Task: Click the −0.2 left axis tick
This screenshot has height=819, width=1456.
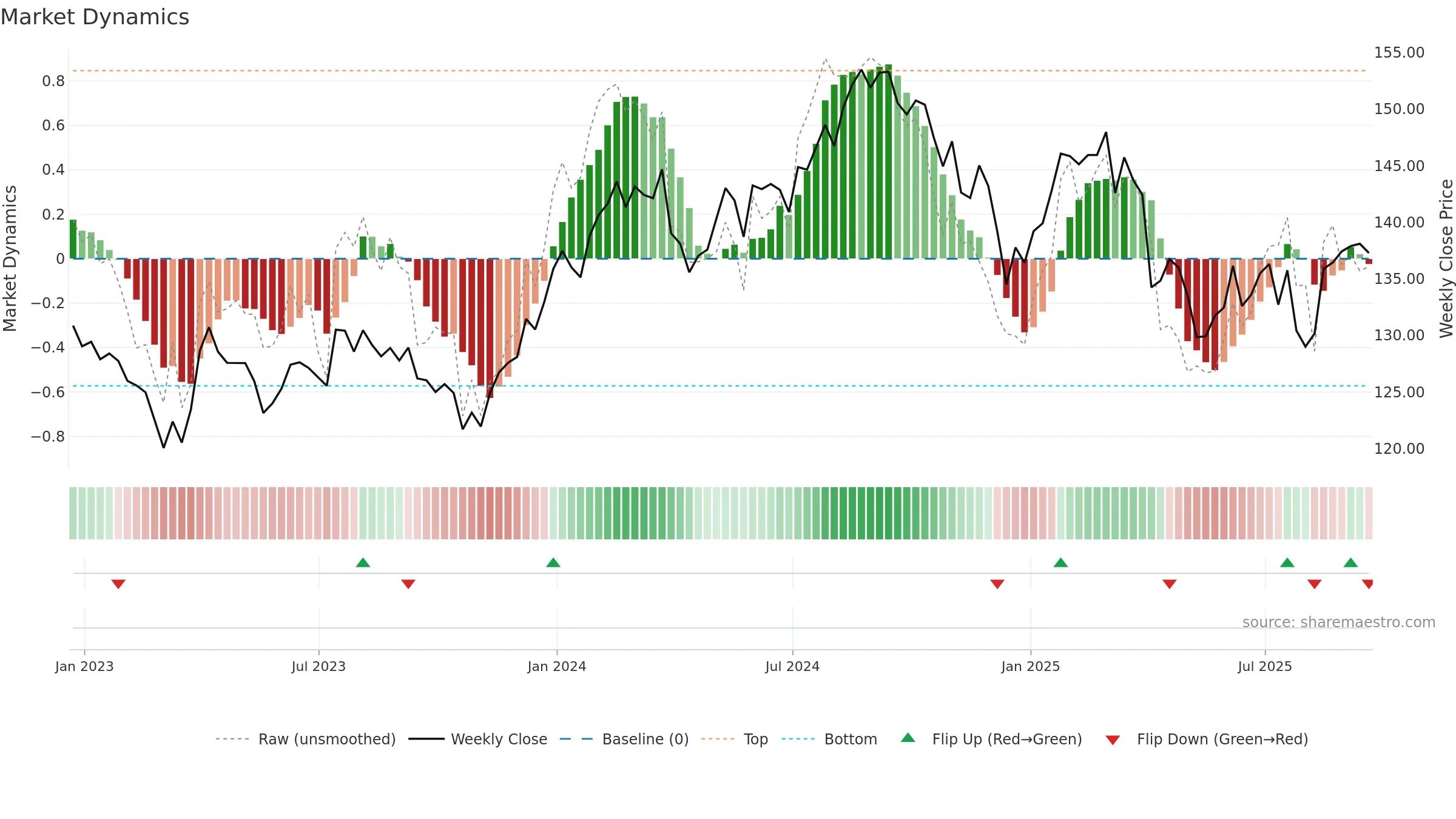Action: 48,303
